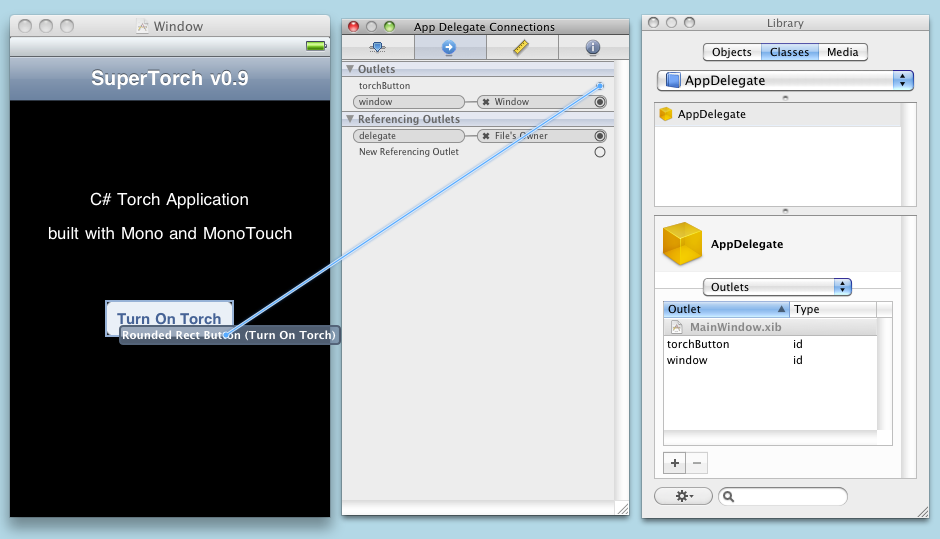Screen dimensions: 940x539
Task: Select AppDelegate row in class list
Action: [778, 114]
